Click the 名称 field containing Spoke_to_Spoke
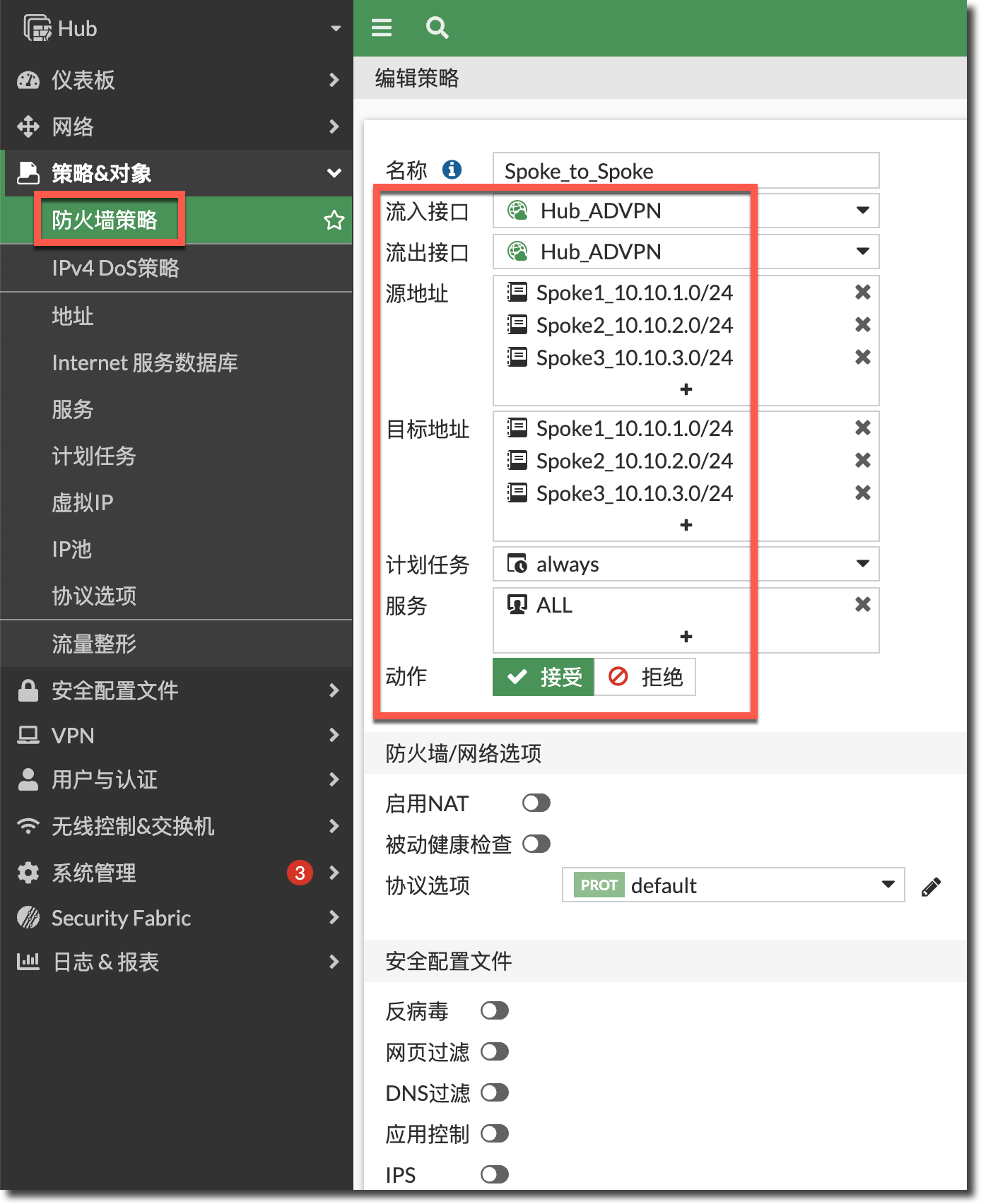The height and width of the screenshot is (1204, 981). pyautogui.click(x=686, y=171)
